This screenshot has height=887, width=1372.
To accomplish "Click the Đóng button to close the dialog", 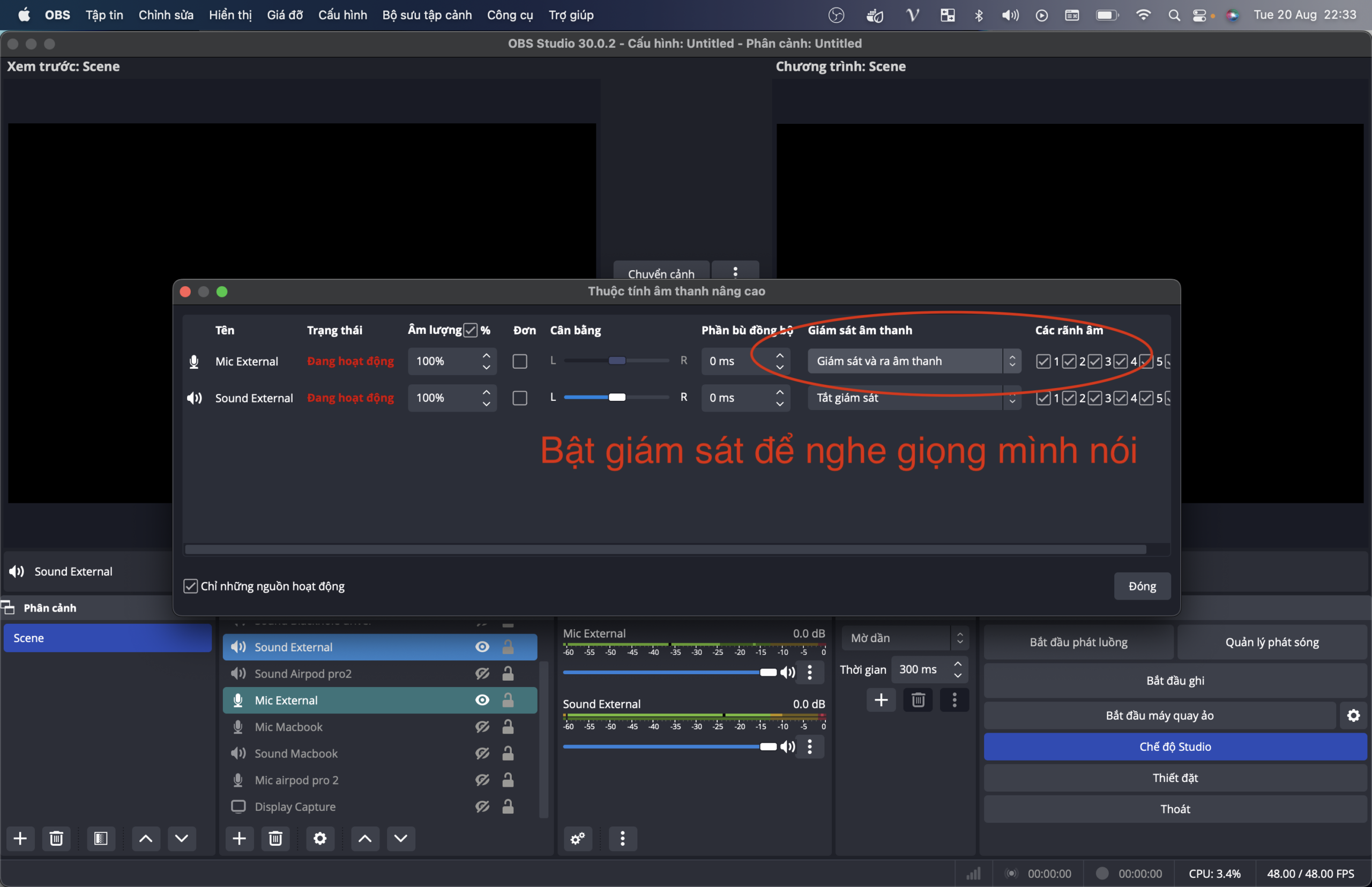I will [1143, 585].
